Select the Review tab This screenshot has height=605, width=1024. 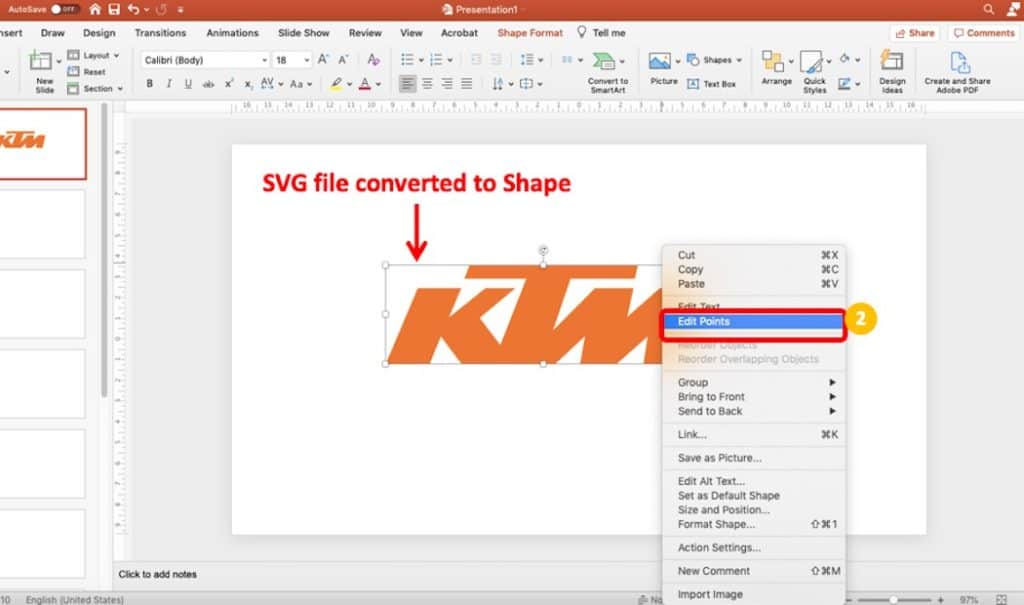coord(365,33)
